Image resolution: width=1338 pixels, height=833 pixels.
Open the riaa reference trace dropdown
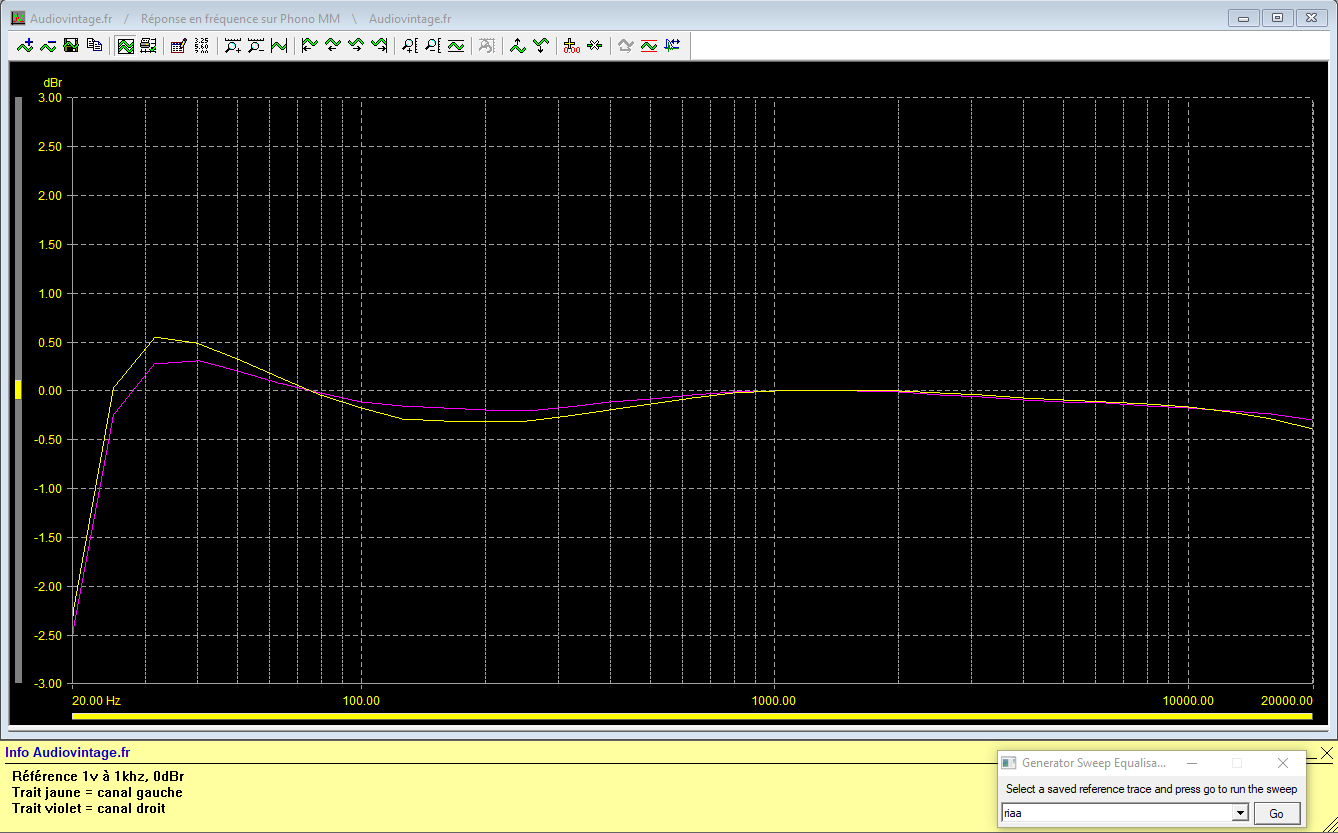tap(1241, 814)
